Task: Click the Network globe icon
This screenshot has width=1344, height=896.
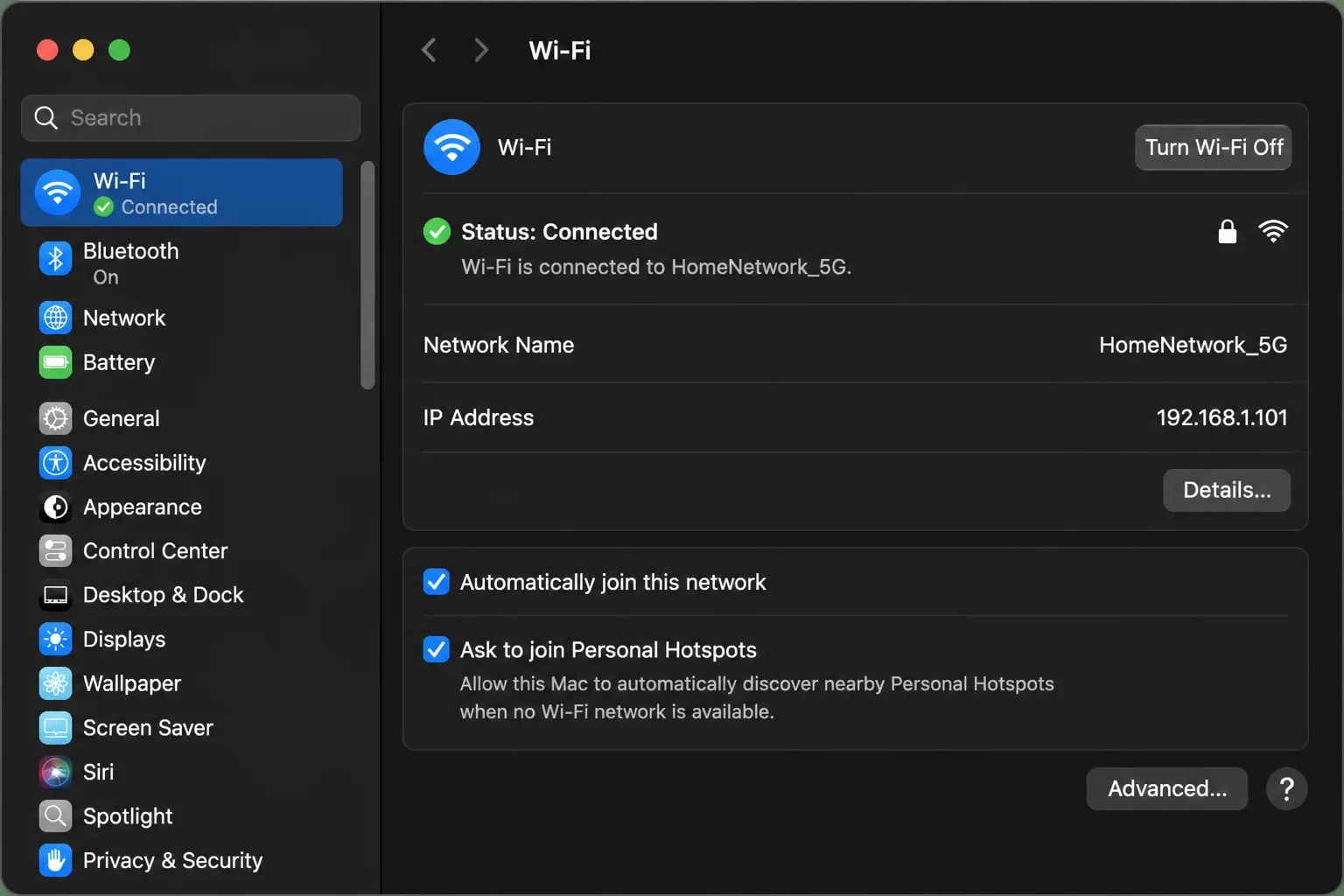Action: point(56,318)
